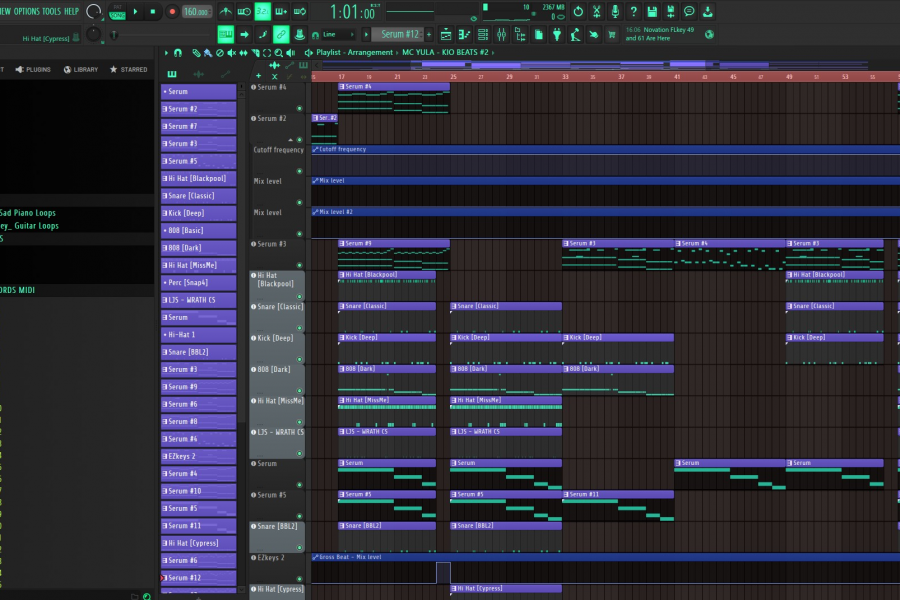Open the TOOLS menu
Screen dimensions: 900x600
coord(51,11)
